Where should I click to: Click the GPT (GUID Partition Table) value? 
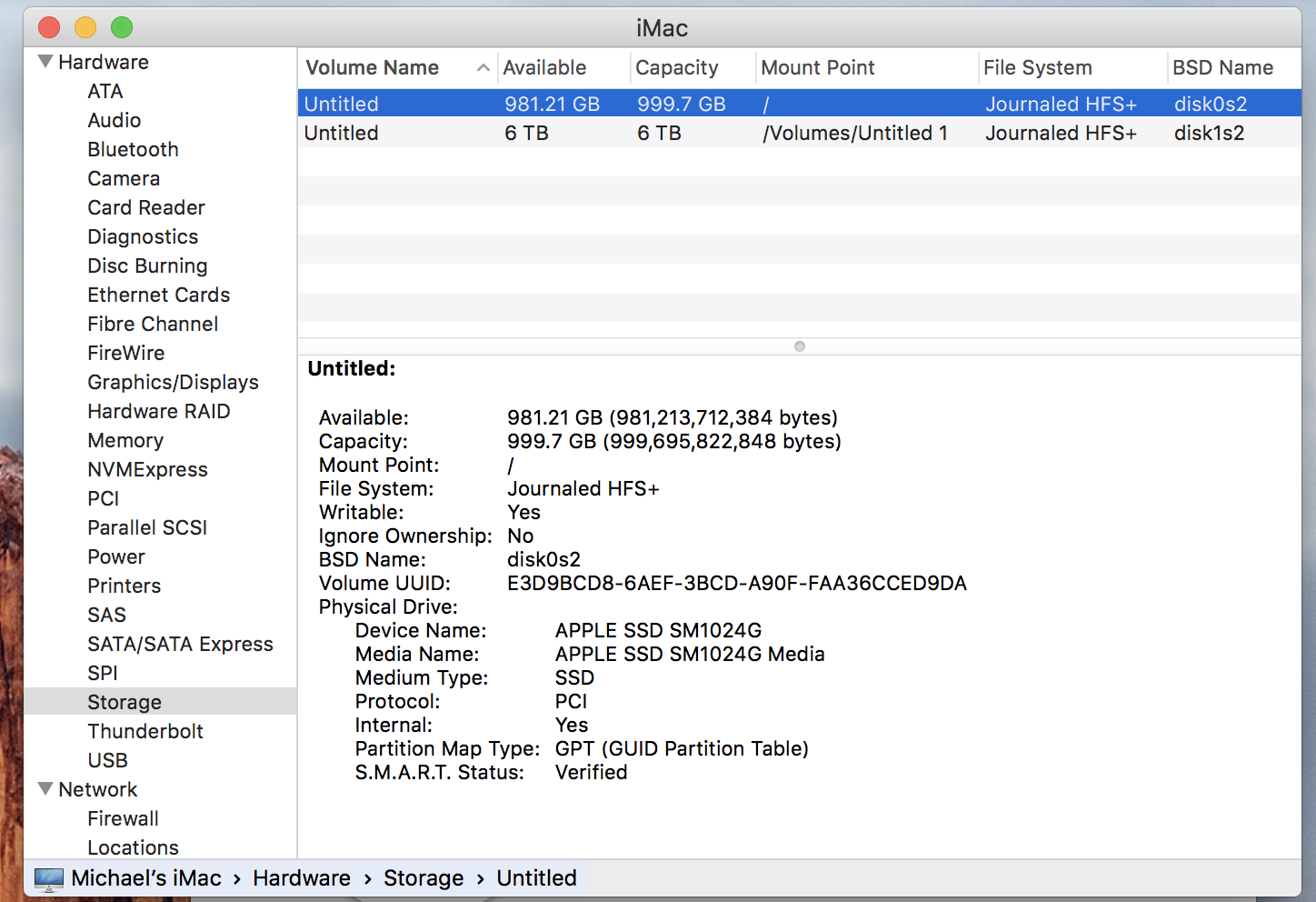tap(682, 748)
